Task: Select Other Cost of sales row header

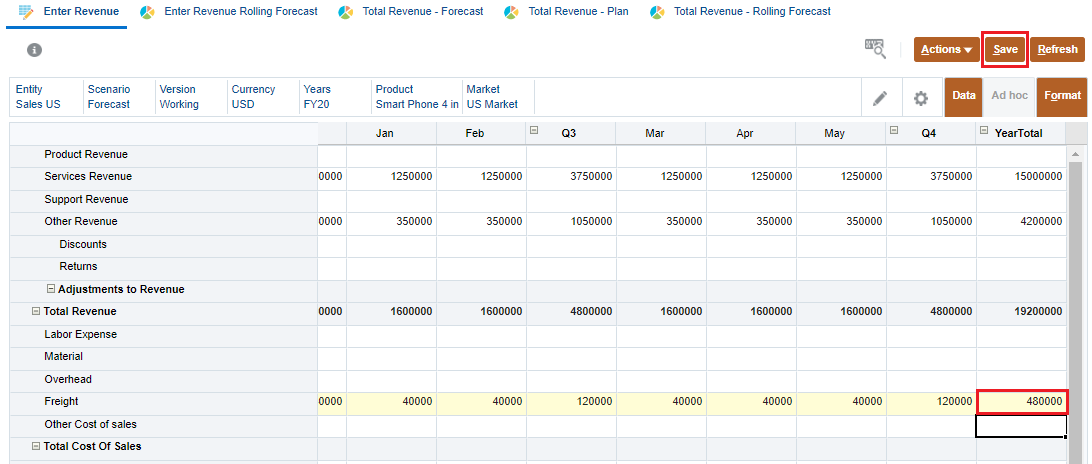Action: pos(164,425)
